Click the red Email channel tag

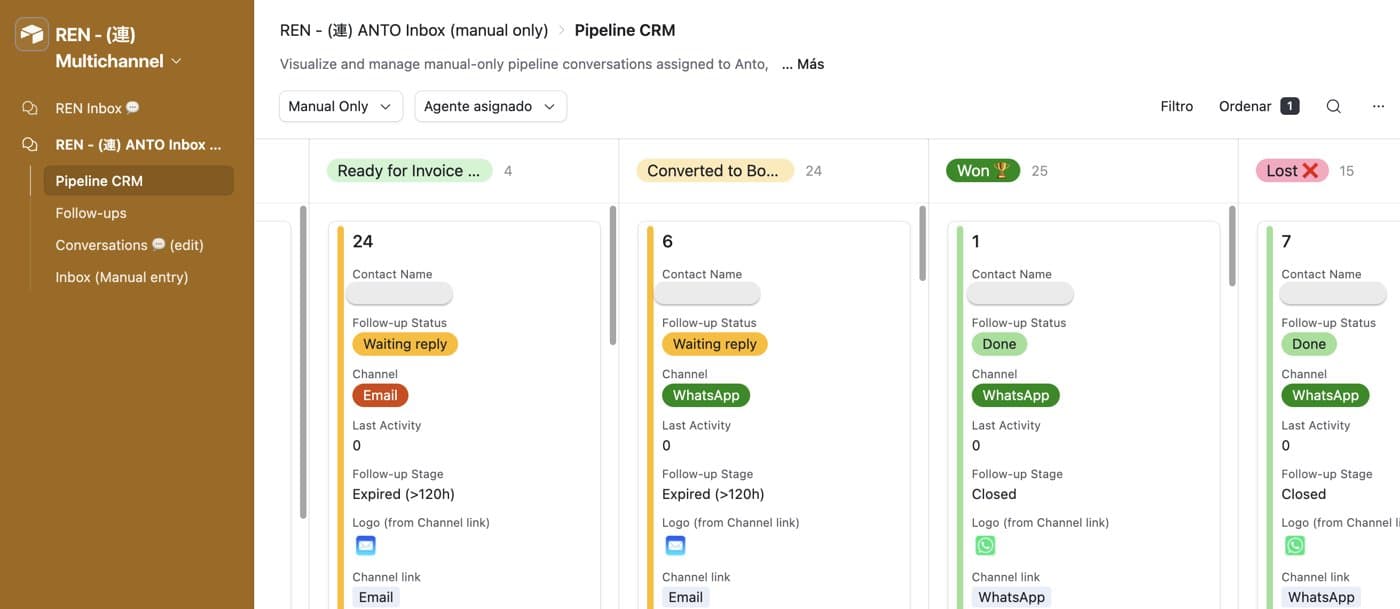(380, 395)
